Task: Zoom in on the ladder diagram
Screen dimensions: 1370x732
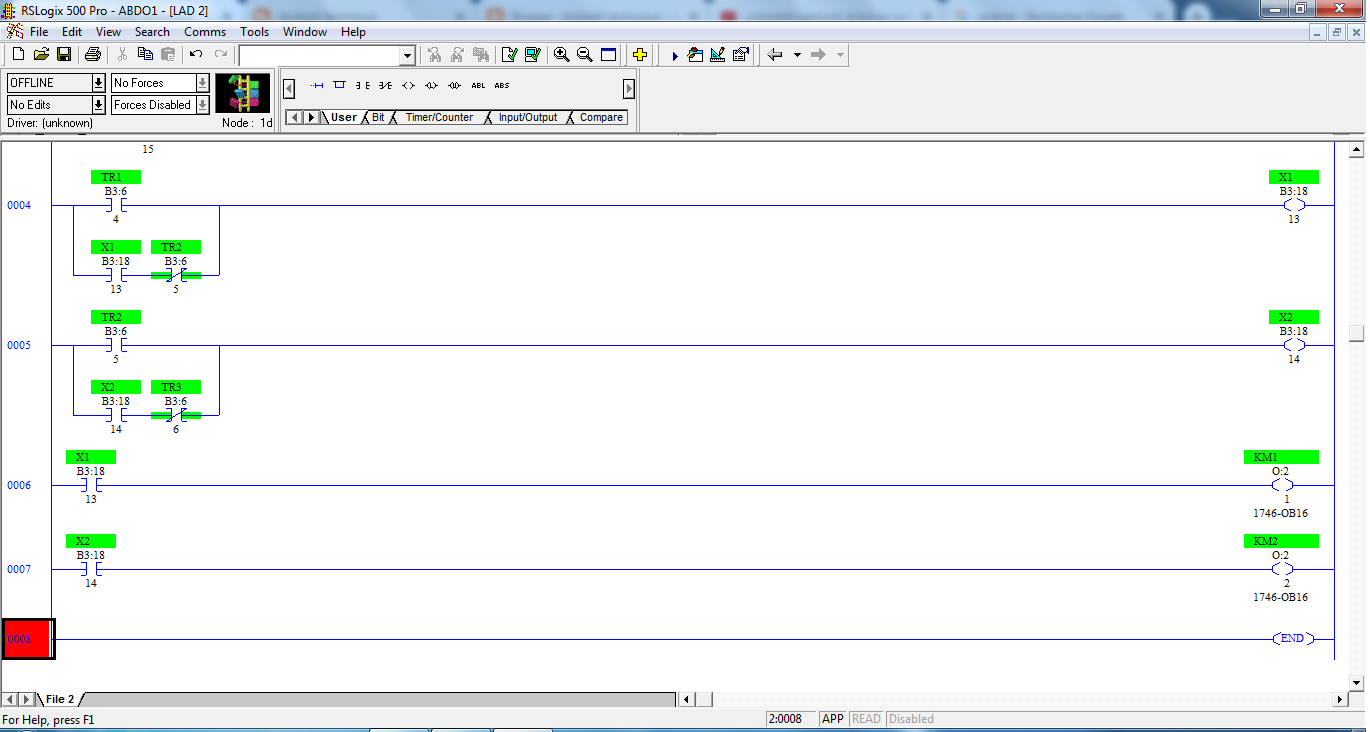Action: click(x=561, y=54)
